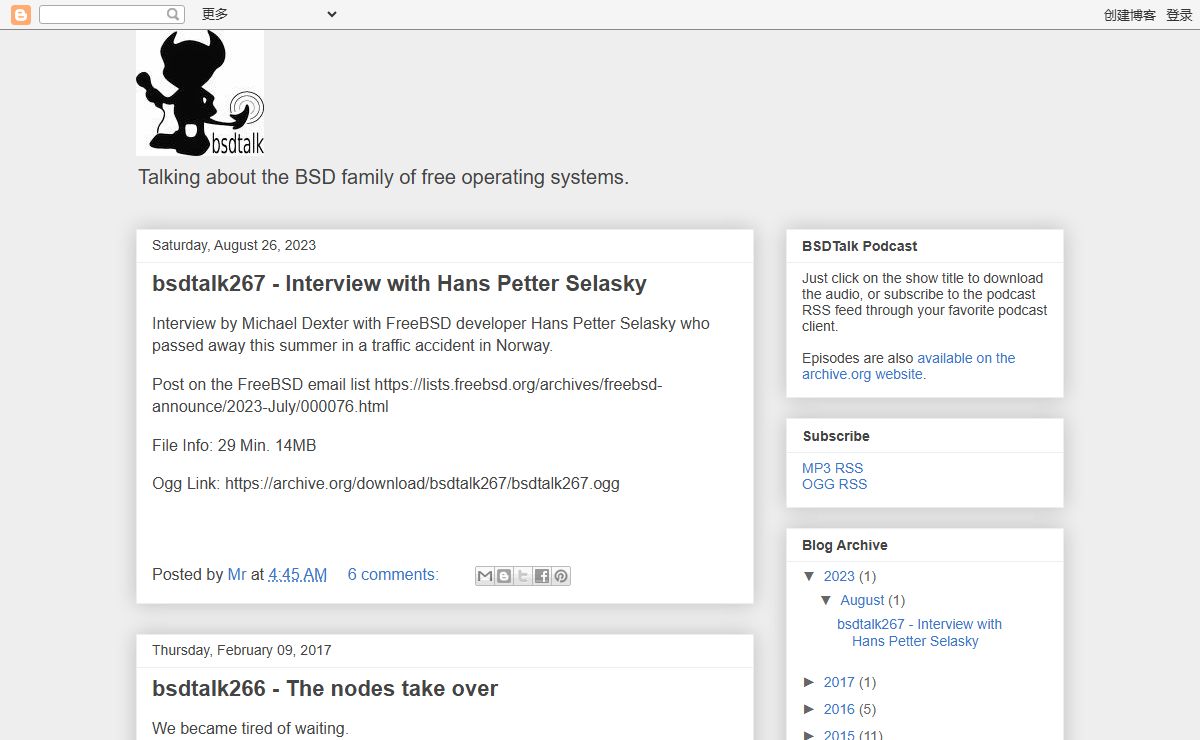Open archived bsdtalk267 entry in sidebar

(919, 632)
